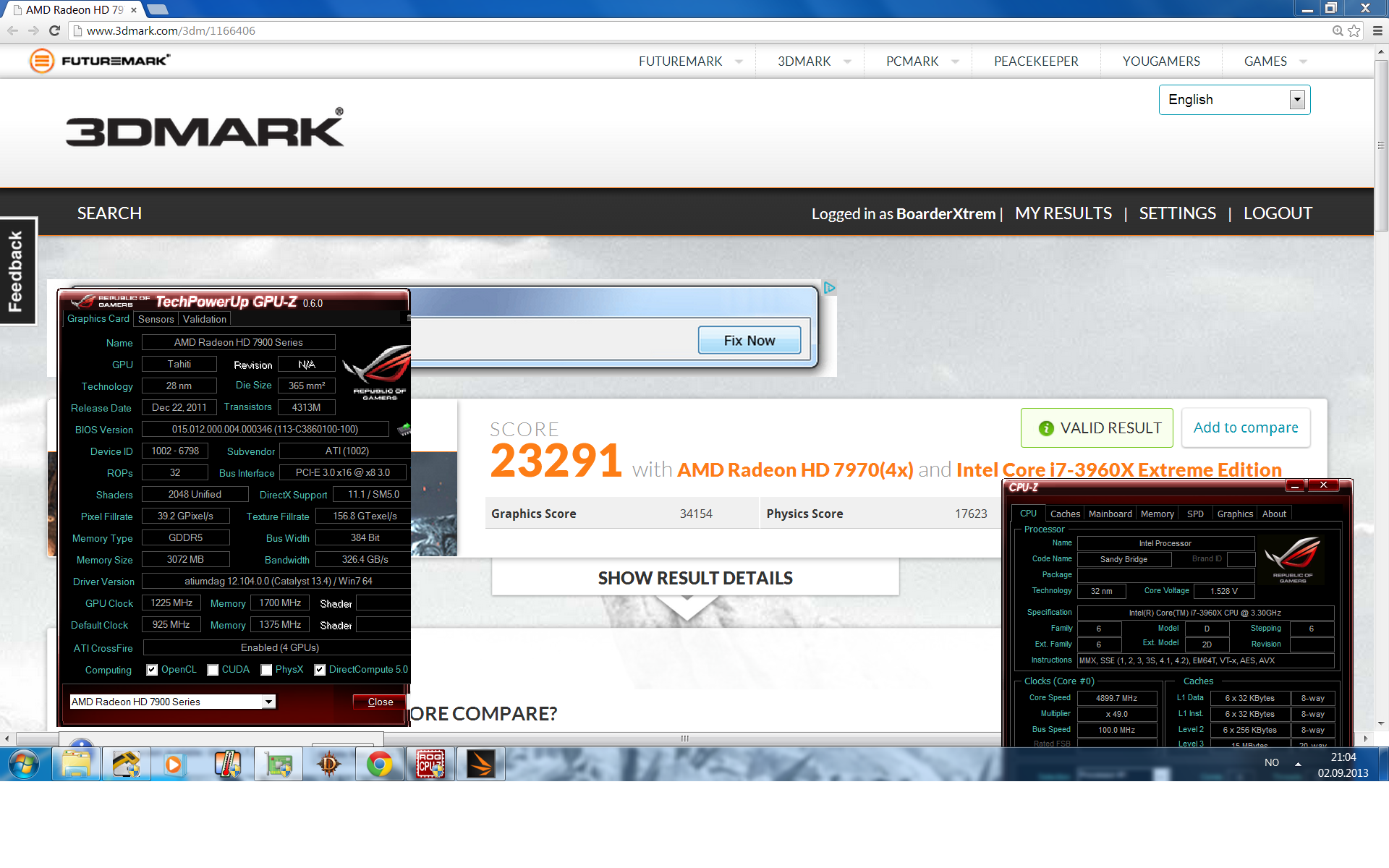Viewport: 1389px width, 868px height.
Task: Expand PCMARK nav menu arrow
Action: pyautogui.click(x=955, y=61)
